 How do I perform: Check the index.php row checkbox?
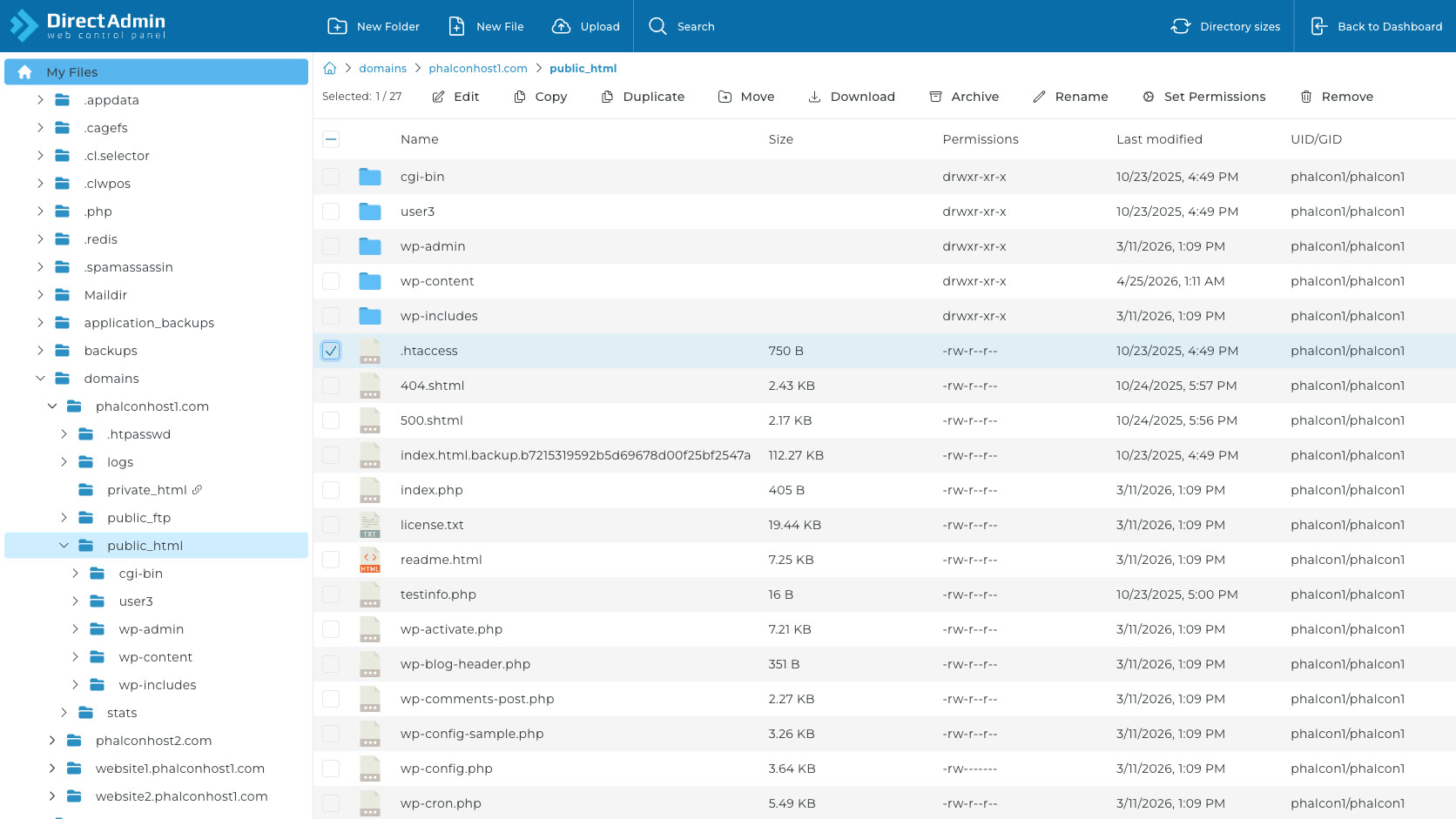[x=331, y=490]
